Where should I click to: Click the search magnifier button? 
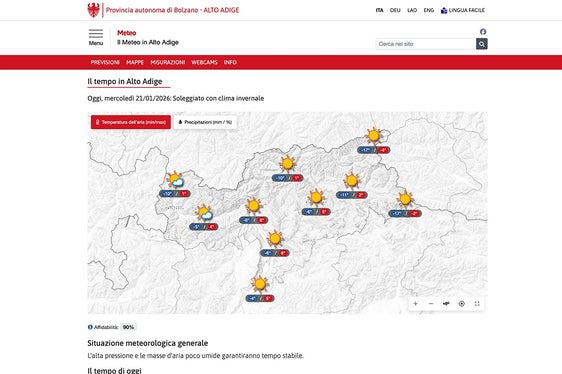pos(482,44)
